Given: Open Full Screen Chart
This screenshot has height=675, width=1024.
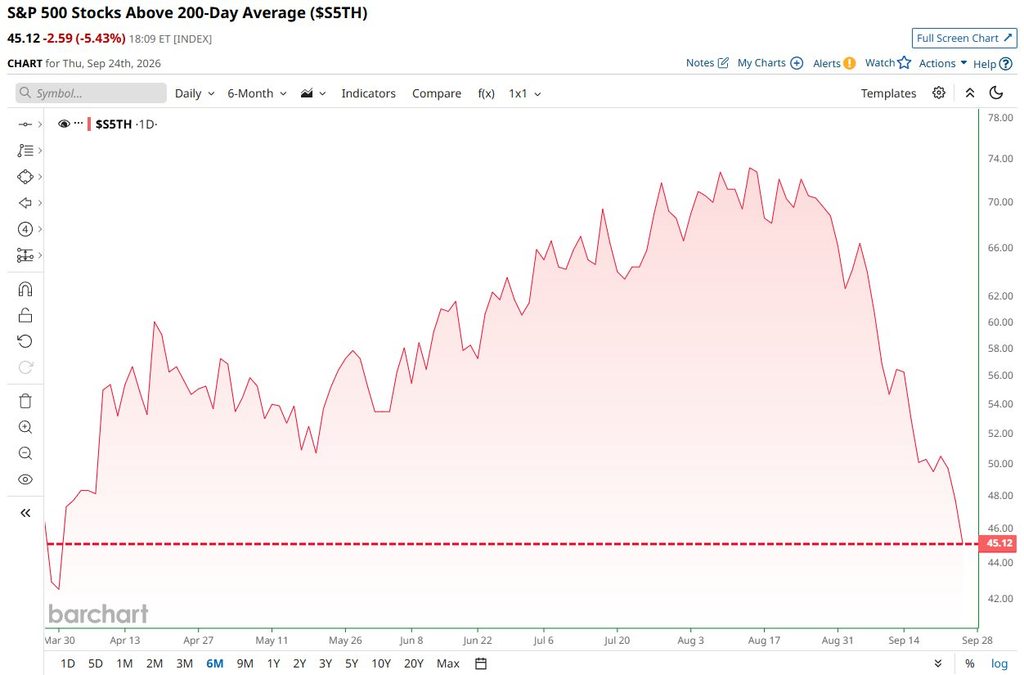Looking at the screenshot, I should tap(964, 38).
